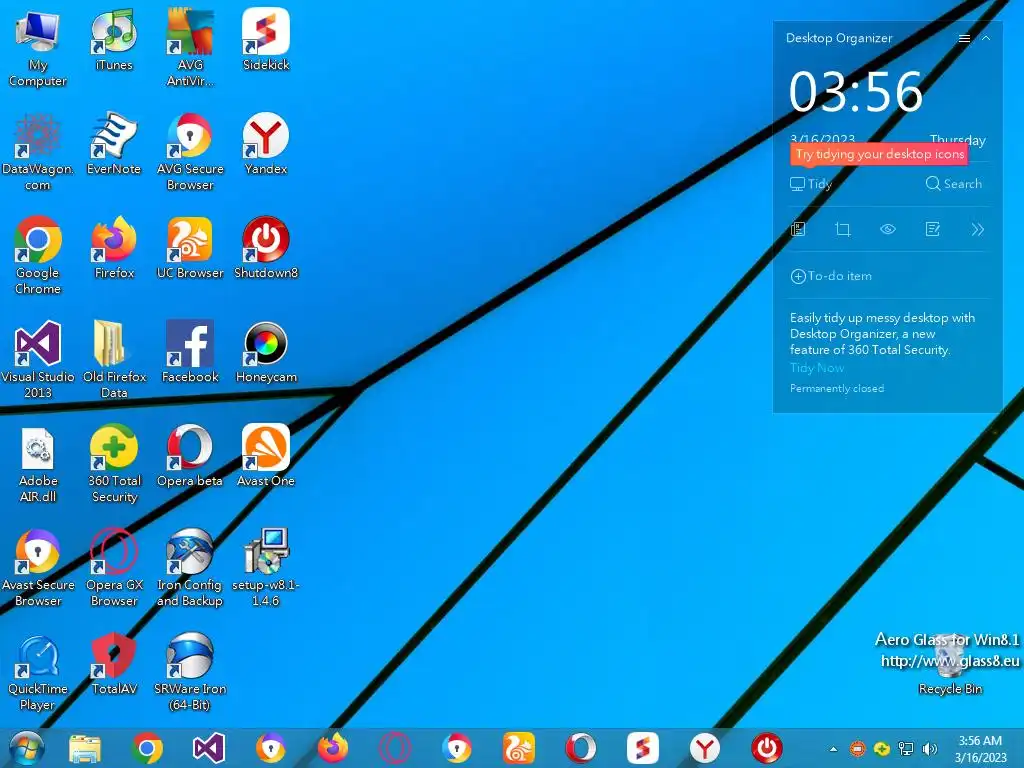
Task: Select the AVG Secure Browser desktop icon
Action: pyautogui.click(x=189, y=152)
